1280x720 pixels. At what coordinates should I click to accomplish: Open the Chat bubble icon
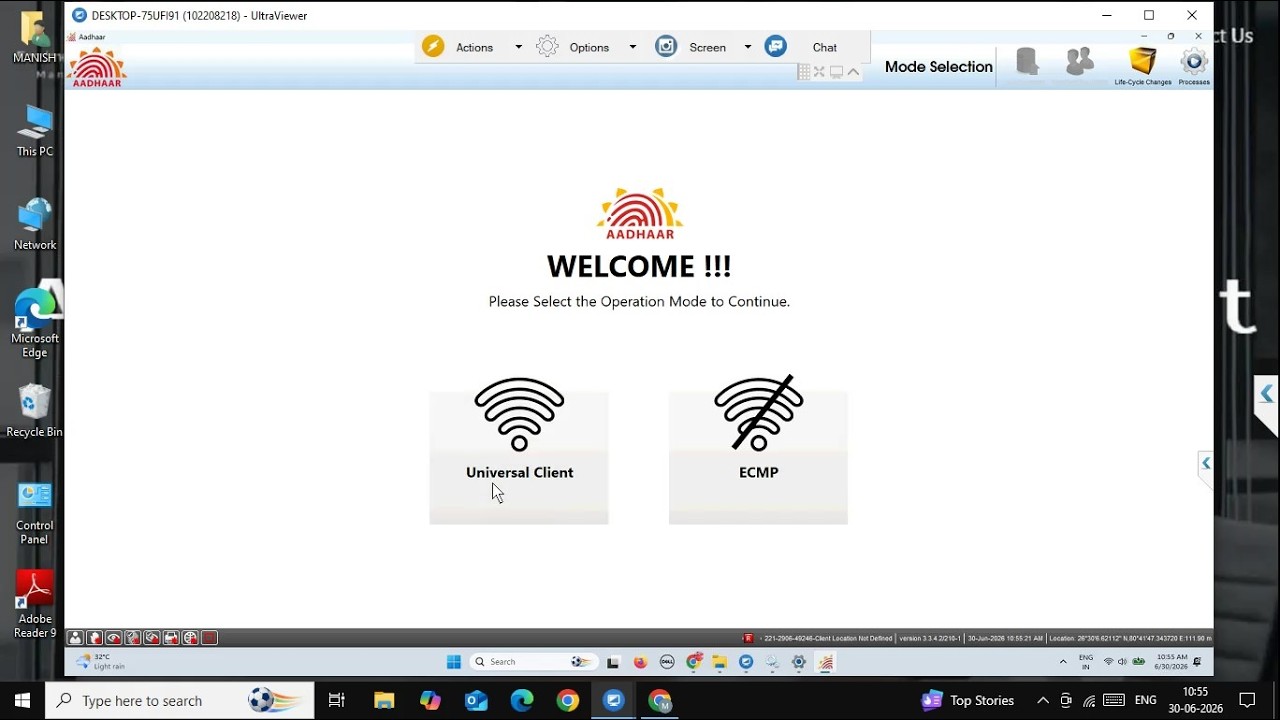pyautogui.click(x=776, y=47)
